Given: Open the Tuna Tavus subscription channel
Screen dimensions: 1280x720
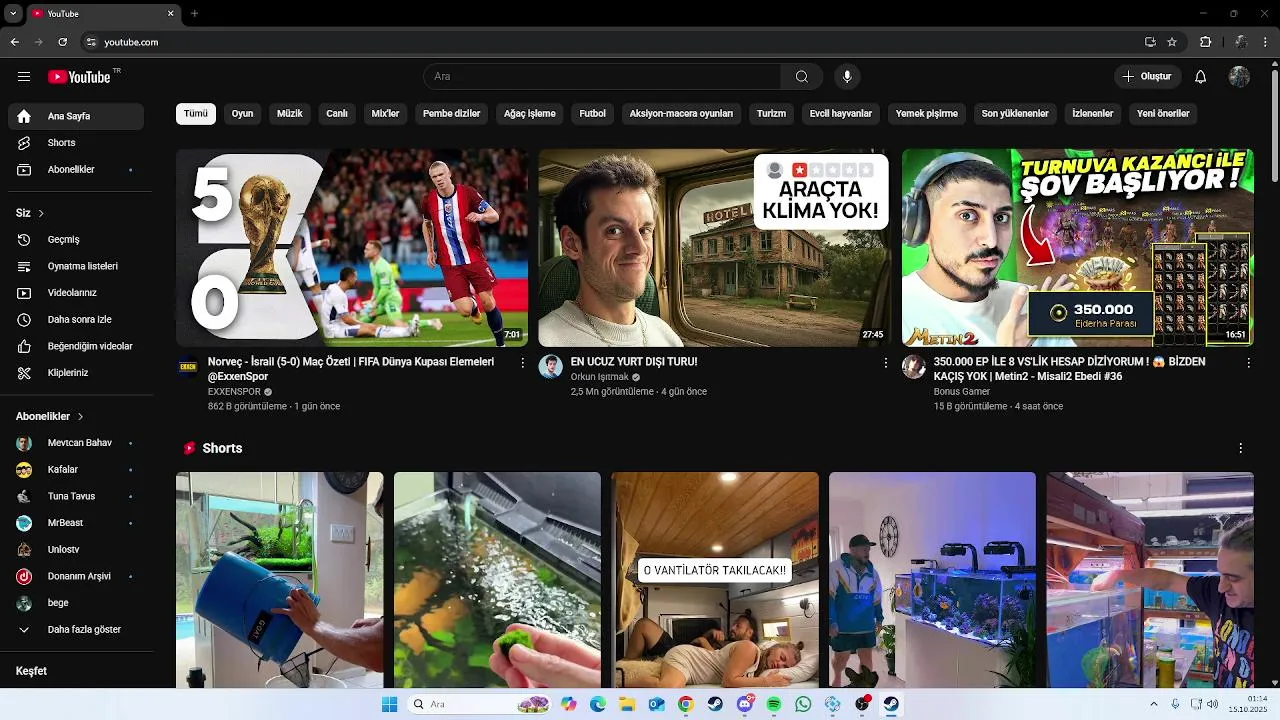Looking at the screenshot, I should tap(76, 496).
